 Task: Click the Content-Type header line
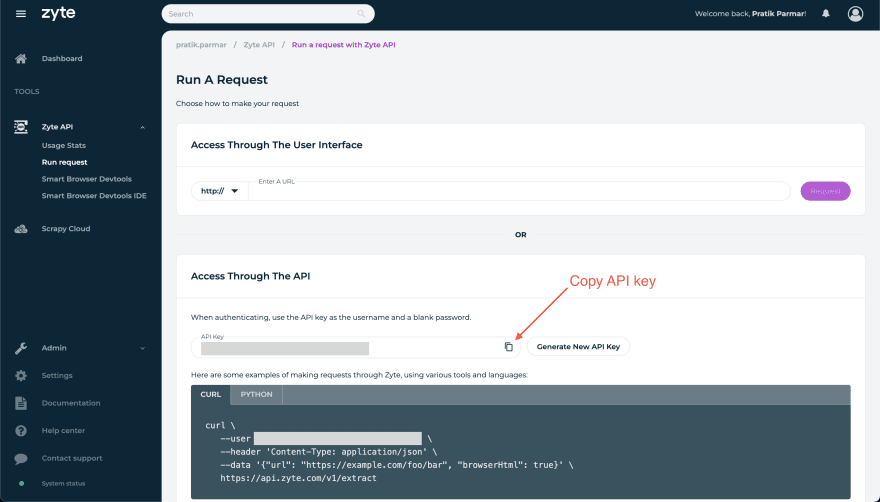[x=328, y=452]
